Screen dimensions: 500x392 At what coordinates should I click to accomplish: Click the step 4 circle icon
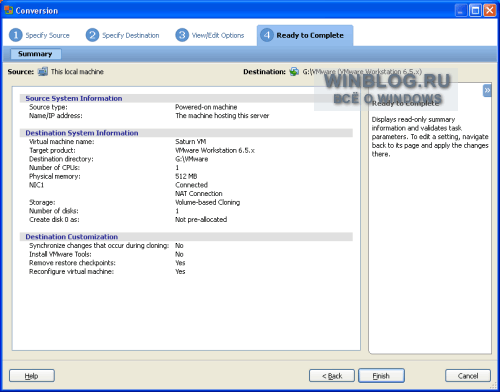point(267,35)
